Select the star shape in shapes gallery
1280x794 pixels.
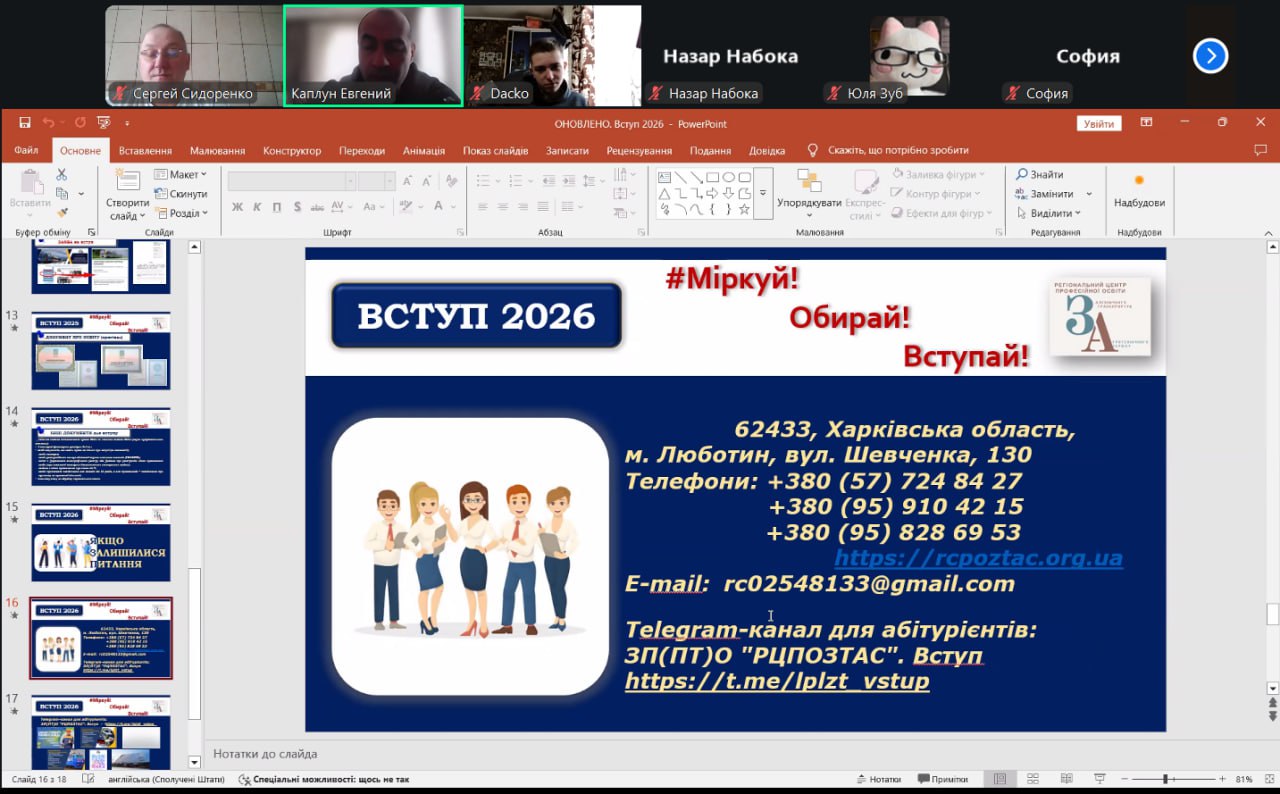pyautogui.click(x=743, y=210)
